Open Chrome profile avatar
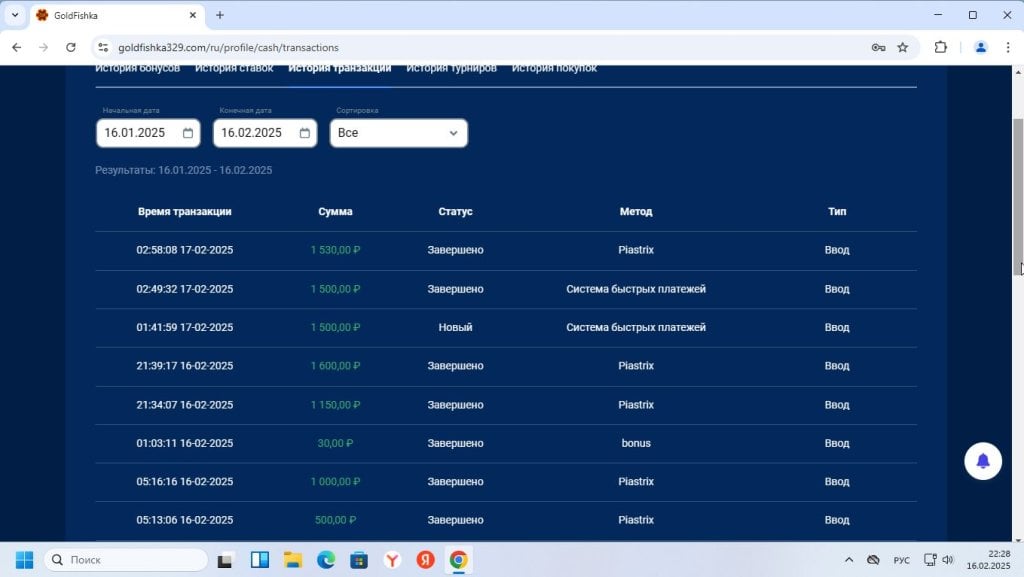The width and height of the screenshot is (1024, 577). [x=980, y=47]
